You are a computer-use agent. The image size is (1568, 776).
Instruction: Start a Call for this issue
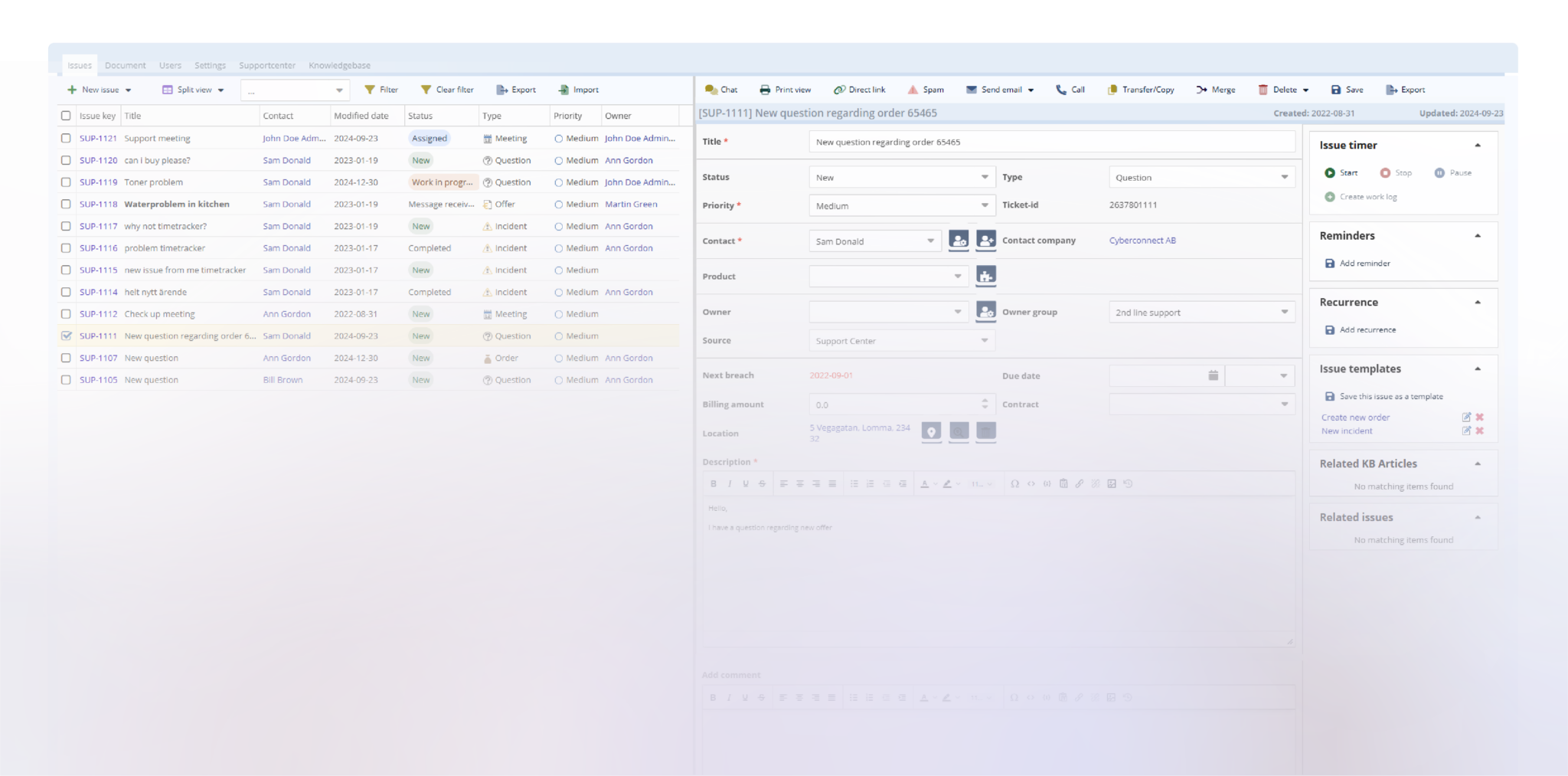tap(1070, 90)
